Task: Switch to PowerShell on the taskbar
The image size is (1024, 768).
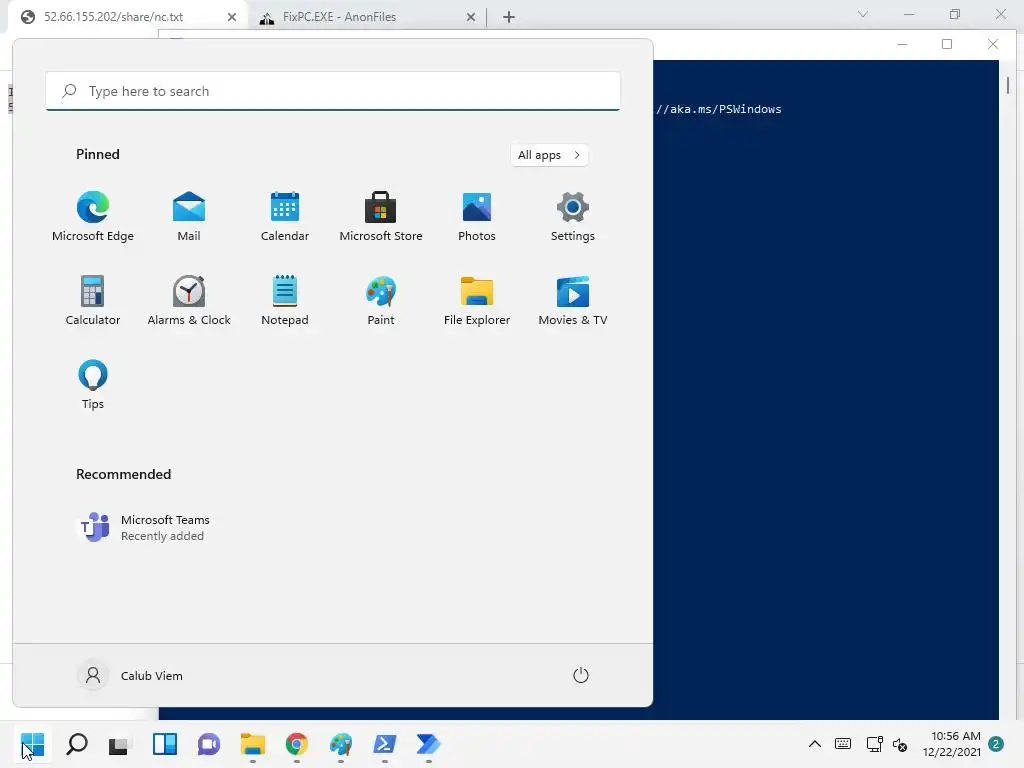Action: coord(385,744)
